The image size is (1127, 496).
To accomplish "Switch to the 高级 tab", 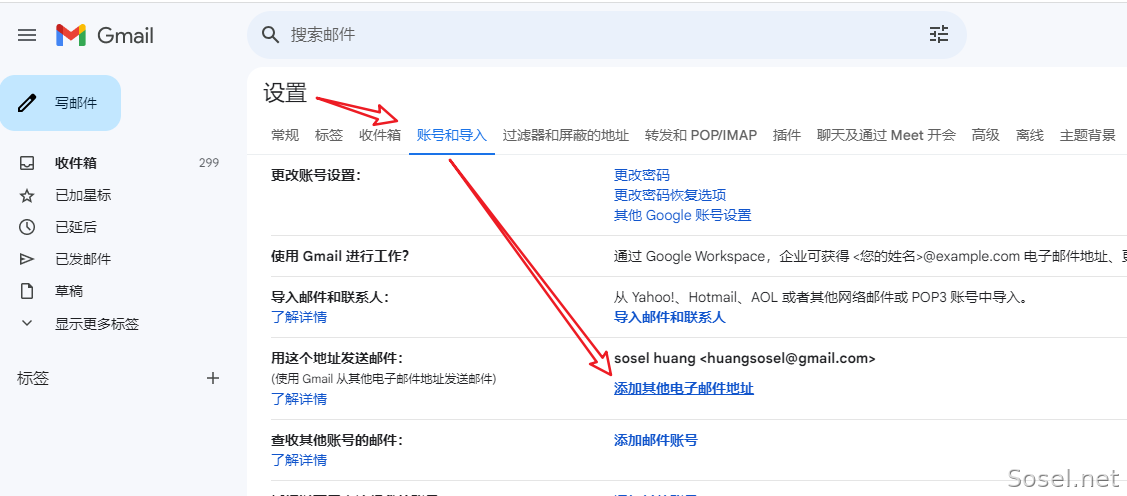I will click(985, 135).
